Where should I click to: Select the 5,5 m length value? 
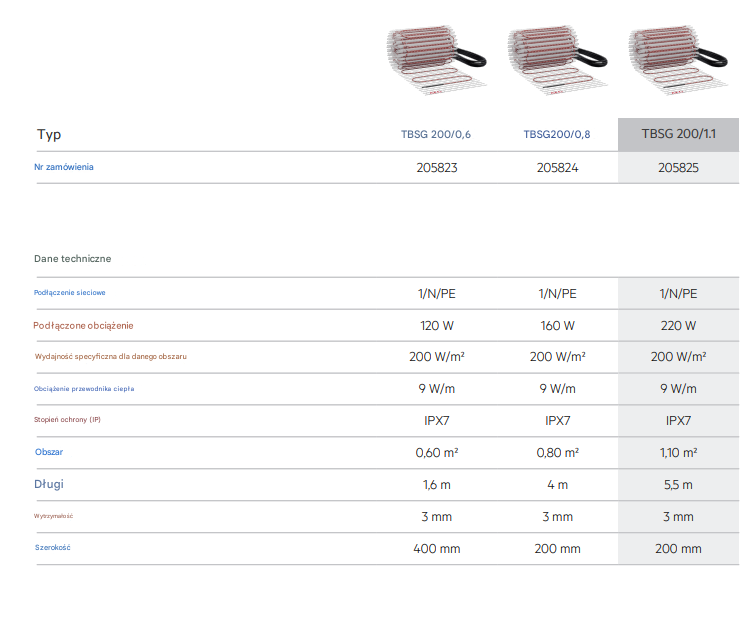[x=678, y=485]
